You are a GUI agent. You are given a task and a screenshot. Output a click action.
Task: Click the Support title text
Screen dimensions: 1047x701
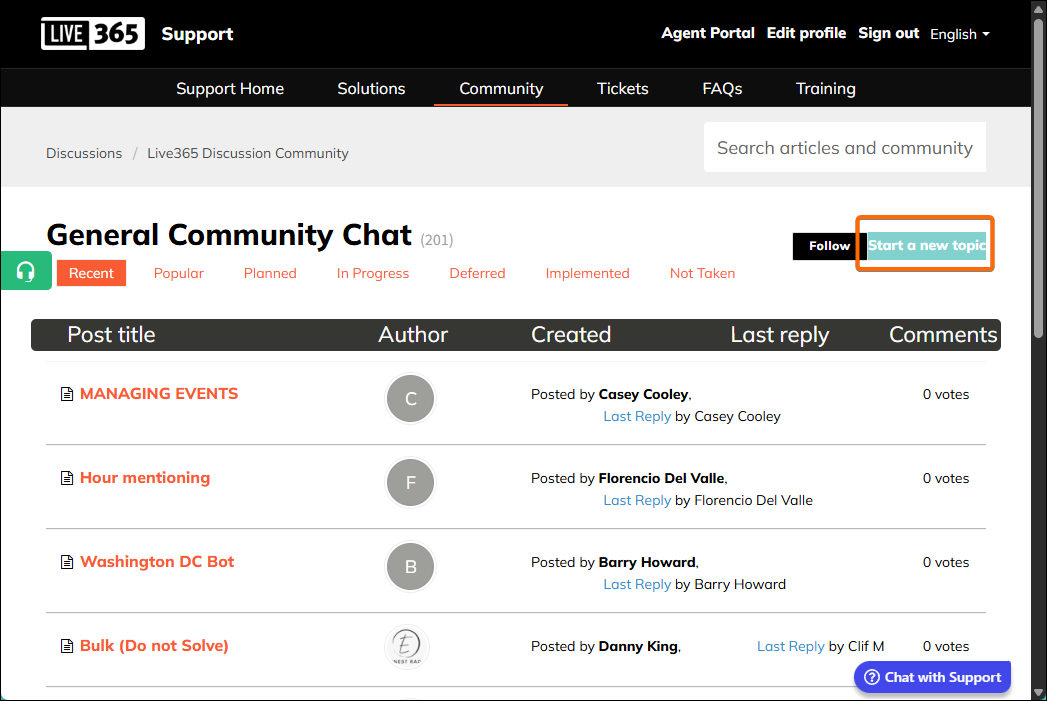coord(197,34)
